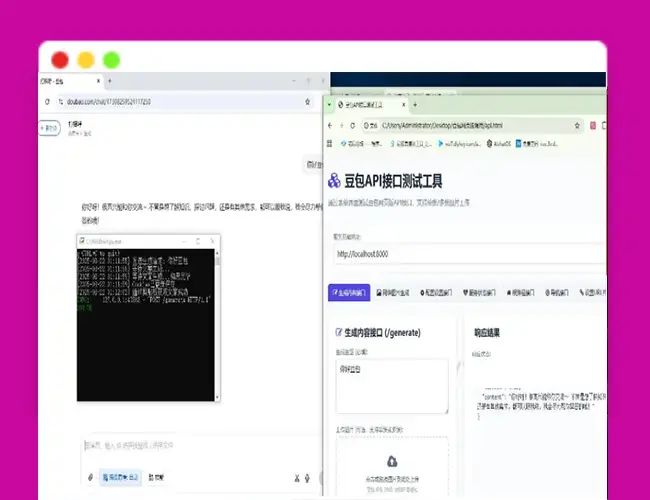This screenshot has height=500, width=650.
Task: Open a new tab in API tool browser window
Action: [415, 105]
